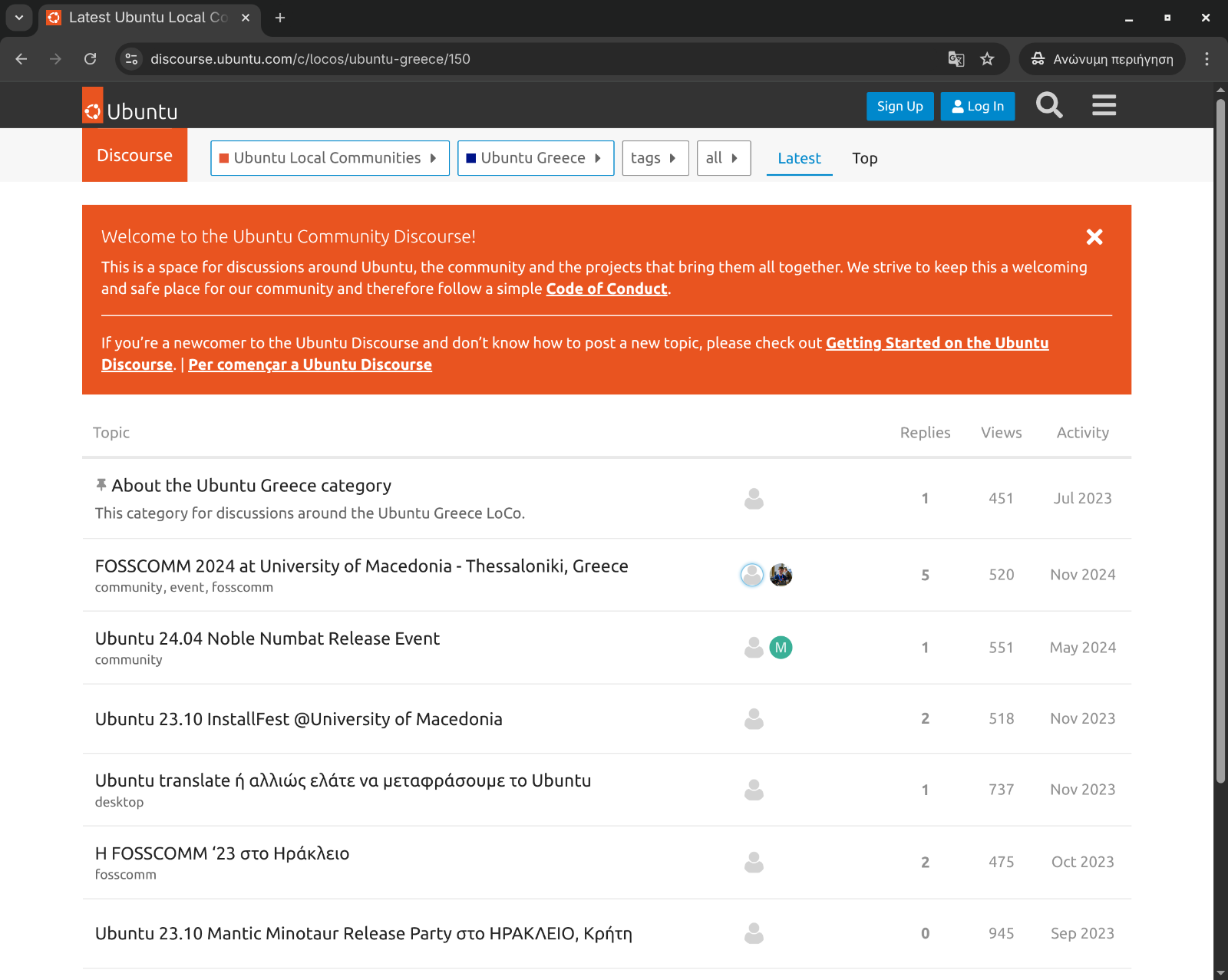Go forward to the next page
The height and width of the screenshot is (980, 1228).
pyautogui.click(x=55, y=59)
